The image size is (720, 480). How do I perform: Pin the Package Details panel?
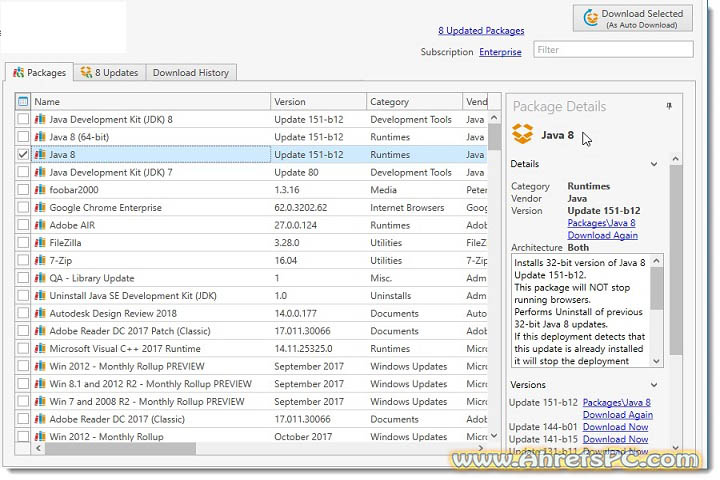pyautogui.click(x=669, y=106)
